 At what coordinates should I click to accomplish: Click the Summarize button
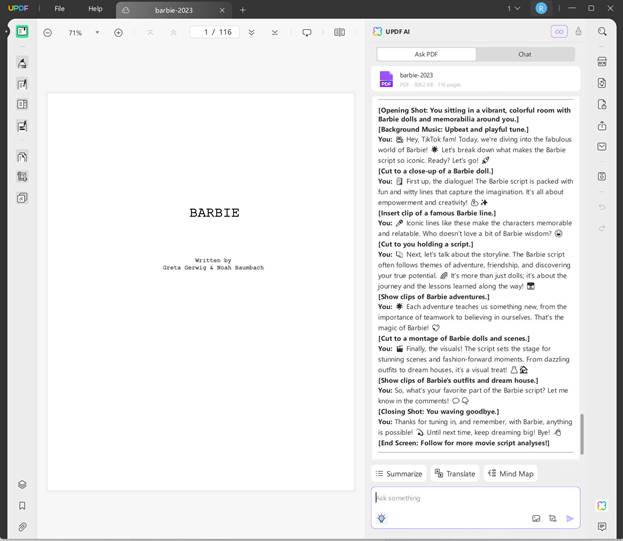pos(399,473)
